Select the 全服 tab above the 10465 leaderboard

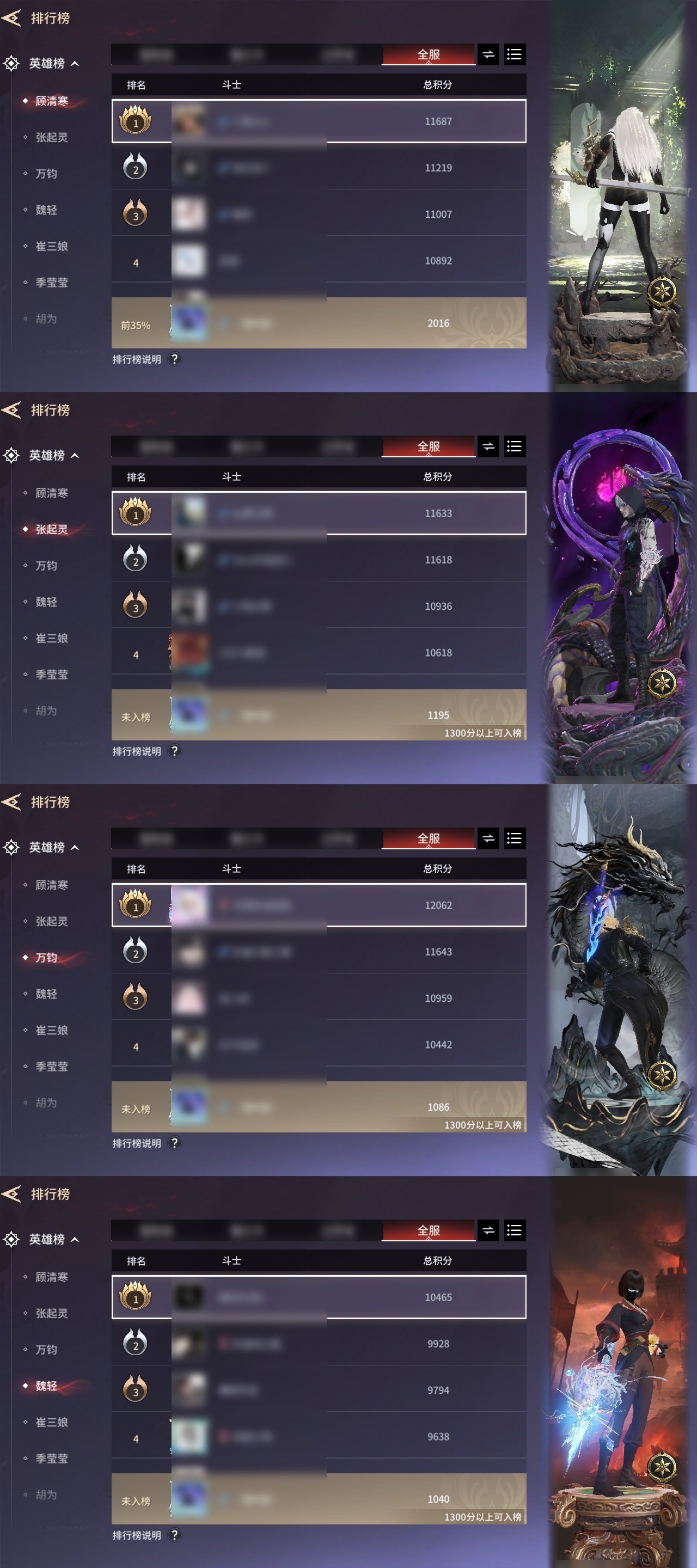click(x=429, y=1231)
